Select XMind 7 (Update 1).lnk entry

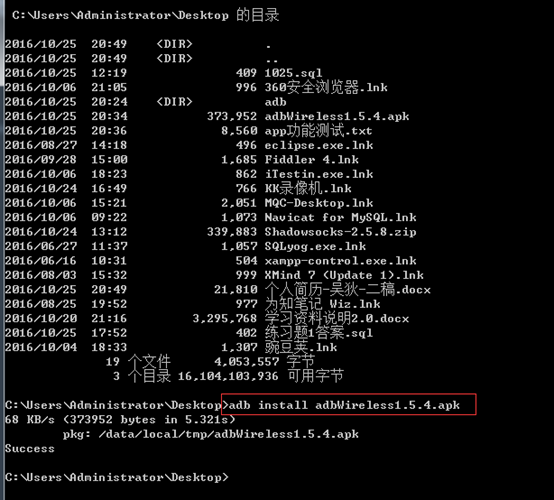pyautogui.click(x=344, y=275)
